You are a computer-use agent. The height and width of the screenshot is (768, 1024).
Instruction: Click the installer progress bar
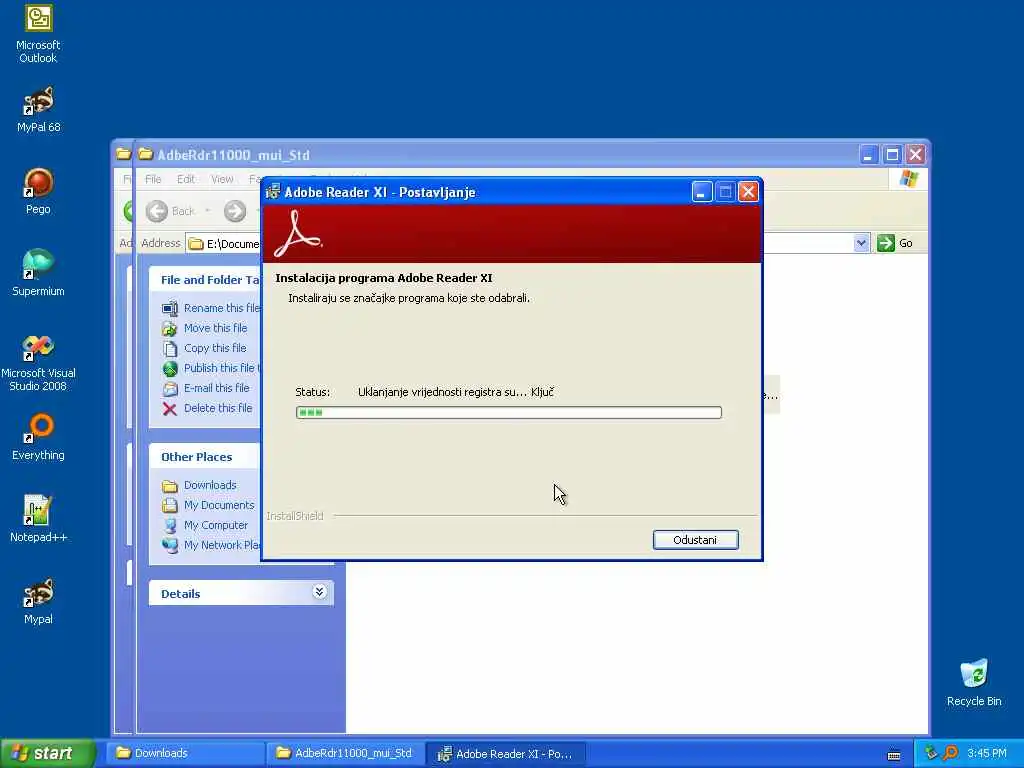pos(509,412)
